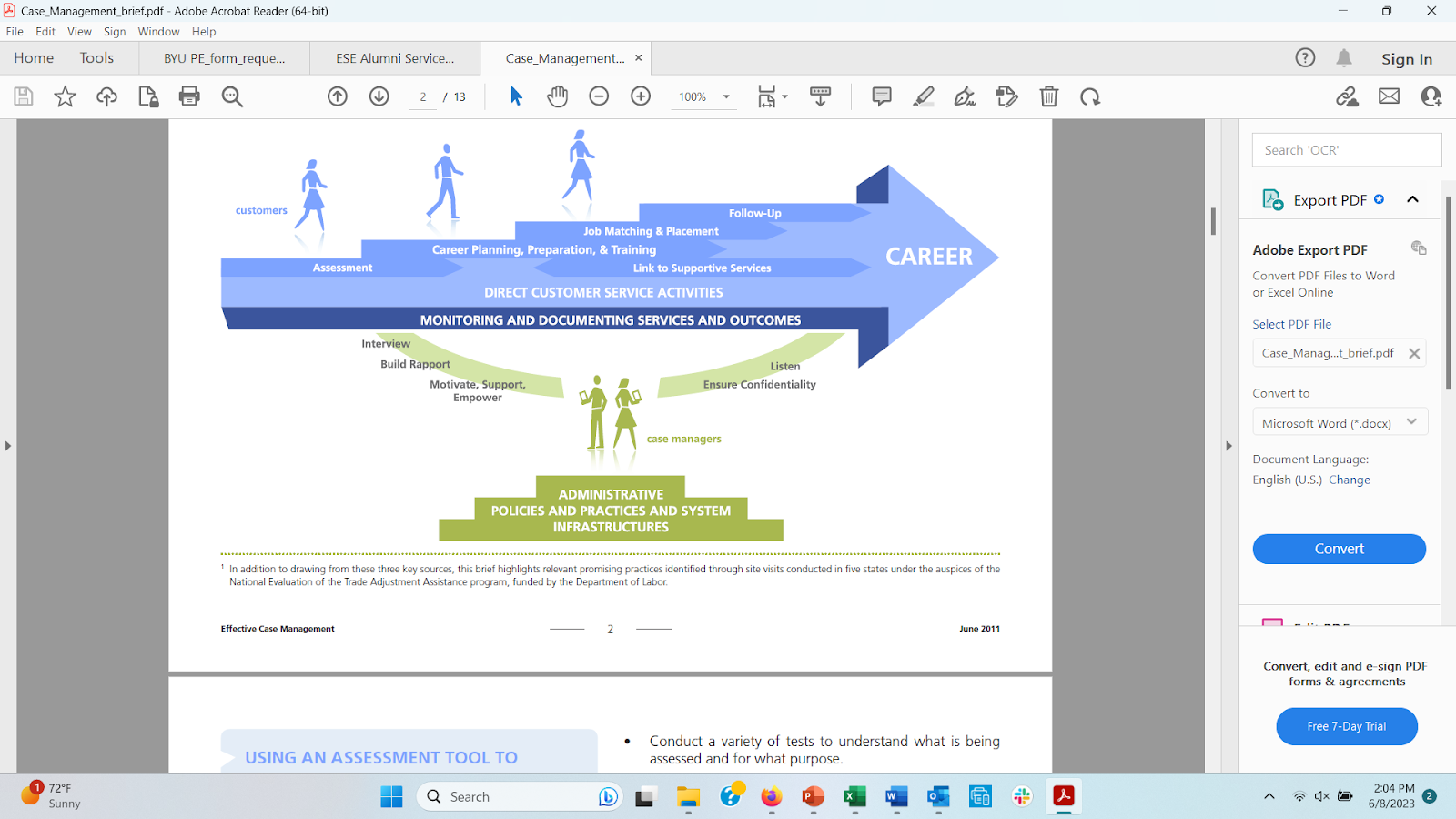Rotate the page with the rotate icon
Viewport: 1456px width, 819px height.
pos(1090,96)
